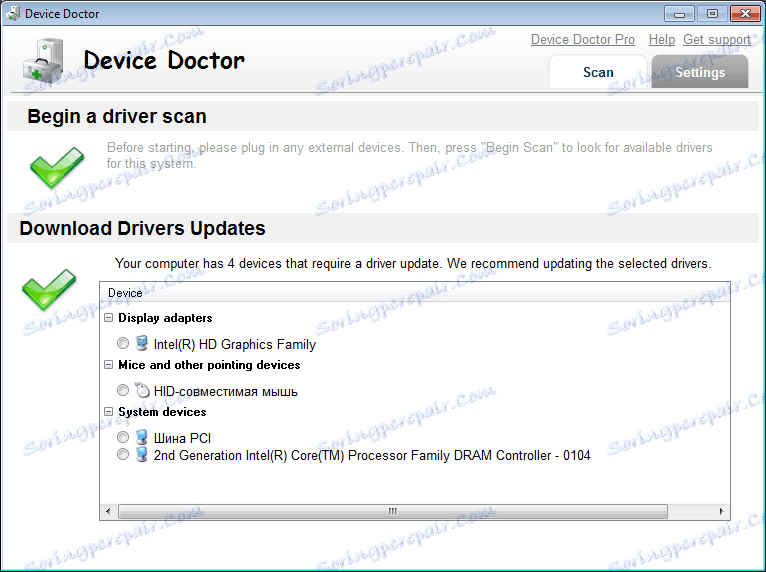Select the Шина PCI radio button

pyautogui.click(x=123, y=437)
